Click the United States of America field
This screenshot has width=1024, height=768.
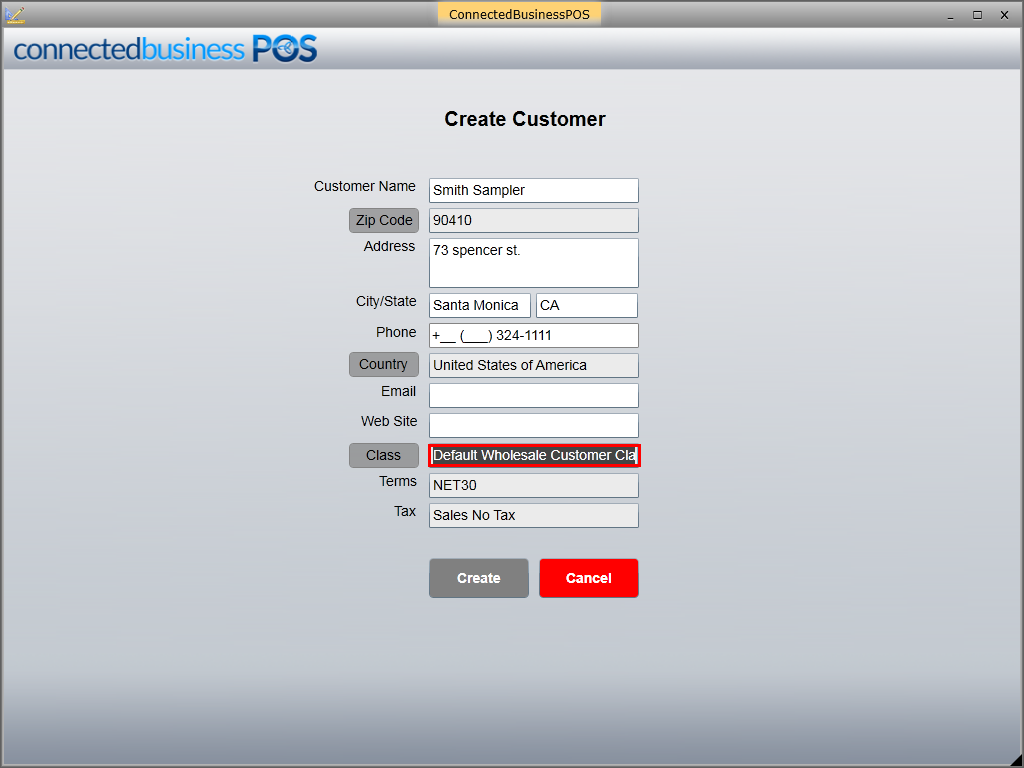[534, 365]
